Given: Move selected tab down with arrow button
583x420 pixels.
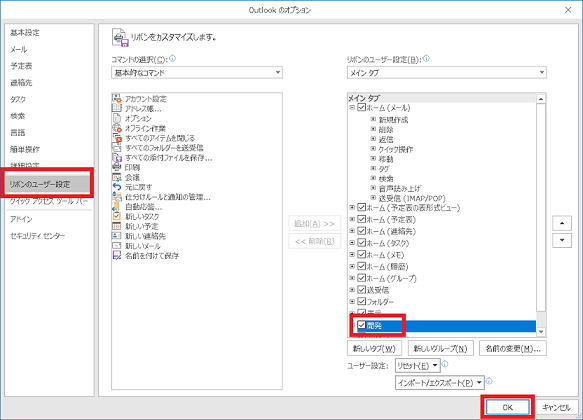Looking at the screenshot, I should pos(562,240).
